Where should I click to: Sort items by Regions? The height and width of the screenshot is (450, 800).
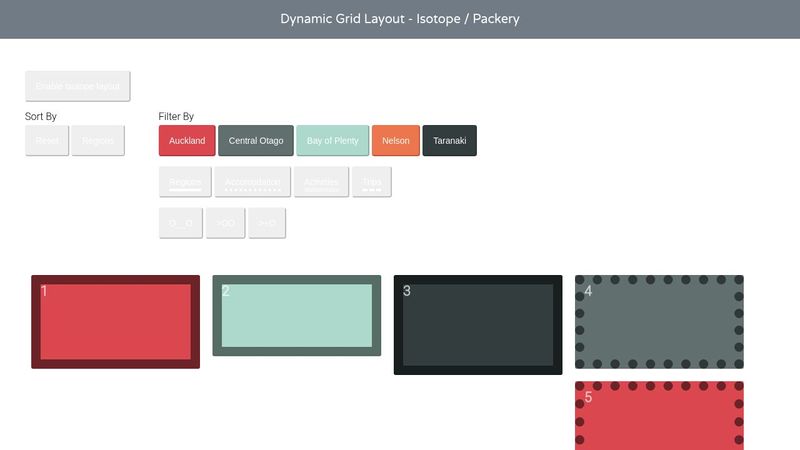(x=98, y=140)
